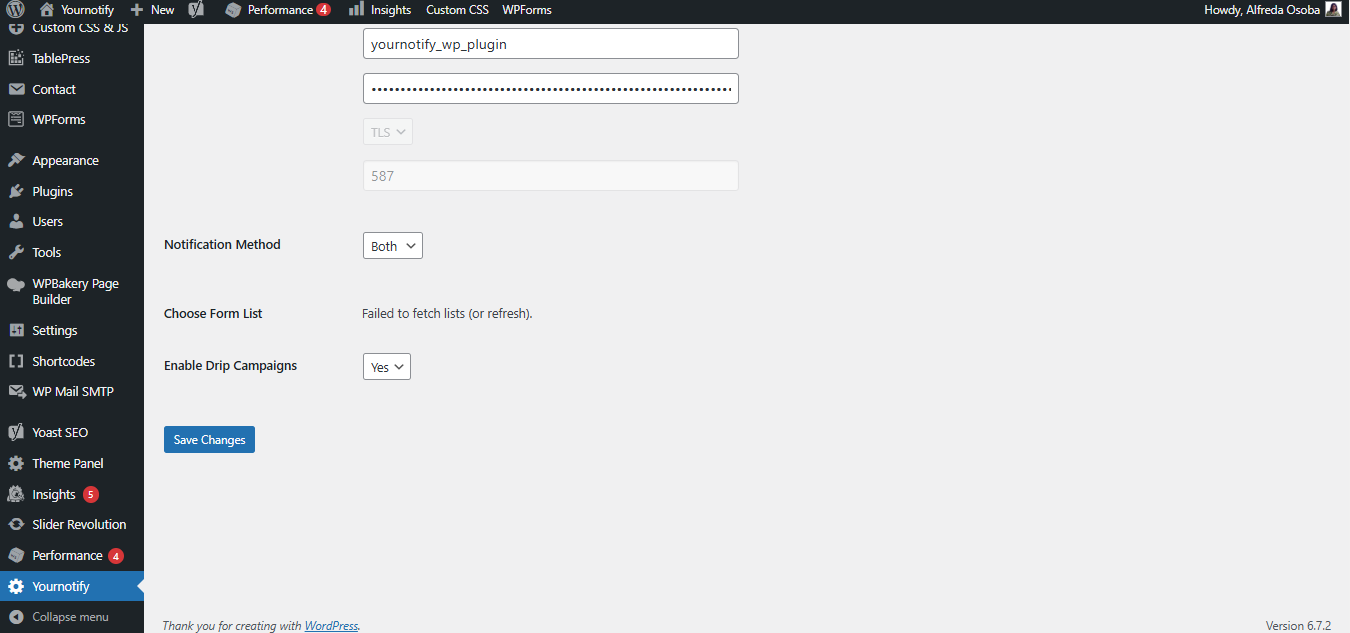Click the Choose Form List label
Image resolution: width=1350 pixels, height=633 pixels.
pyautogui.click(x=213, y=313)
